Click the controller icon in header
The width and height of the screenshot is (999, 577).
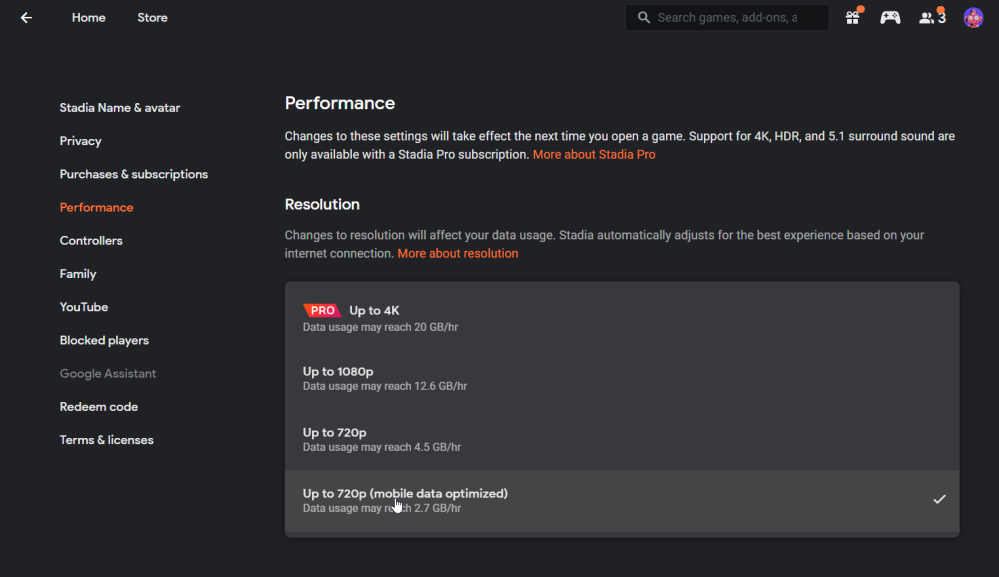pyautogui.click(x=890, y=18)
